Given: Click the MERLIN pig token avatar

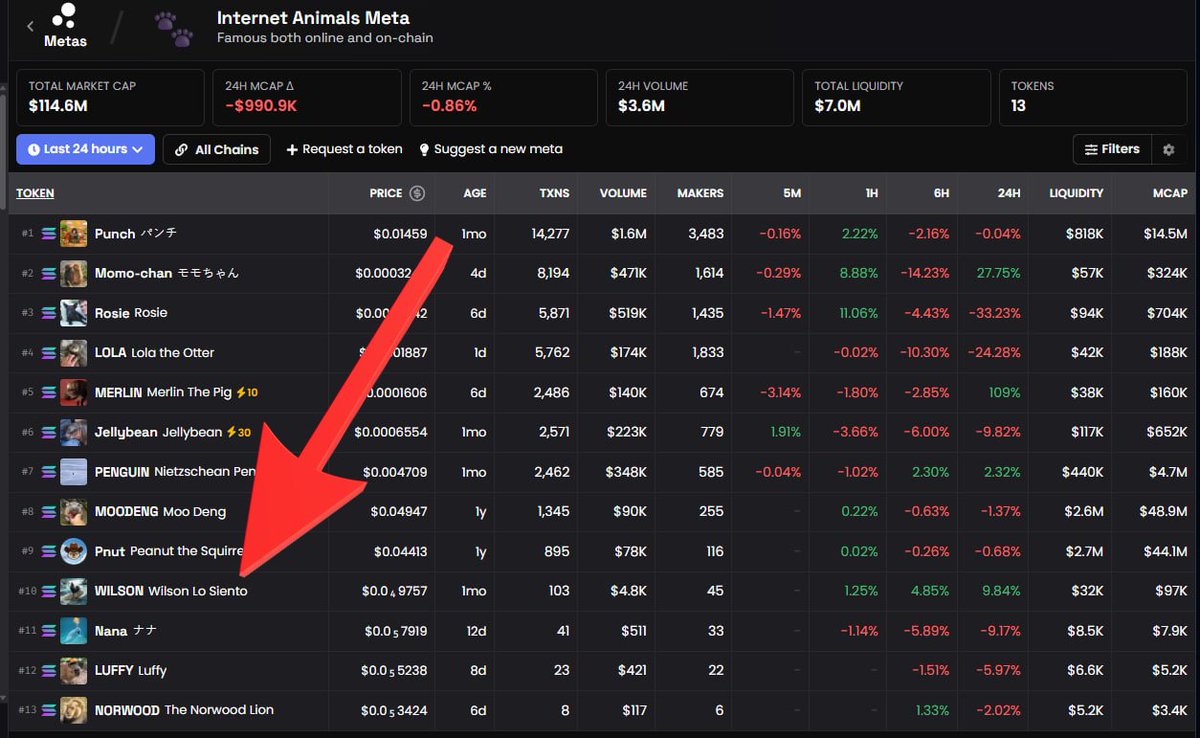Looking at the screenshot, I should [73, 392].
